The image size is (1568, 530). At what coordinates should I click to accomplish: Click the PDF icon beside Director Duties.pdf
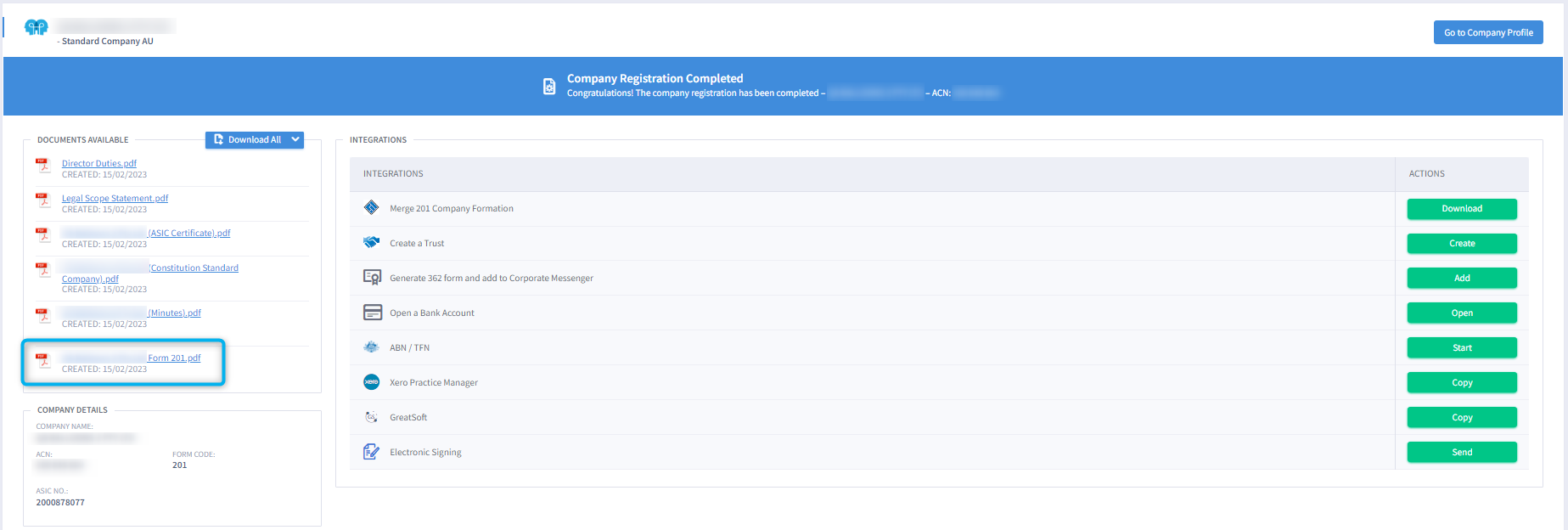pos(43,166)
